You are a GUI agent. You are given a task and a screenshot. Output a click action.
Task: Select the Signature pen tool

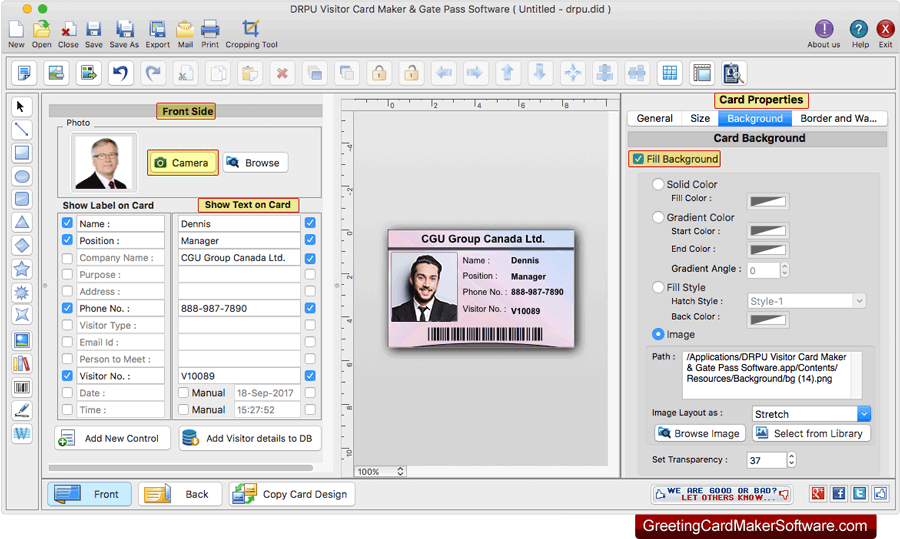[21, 410]
